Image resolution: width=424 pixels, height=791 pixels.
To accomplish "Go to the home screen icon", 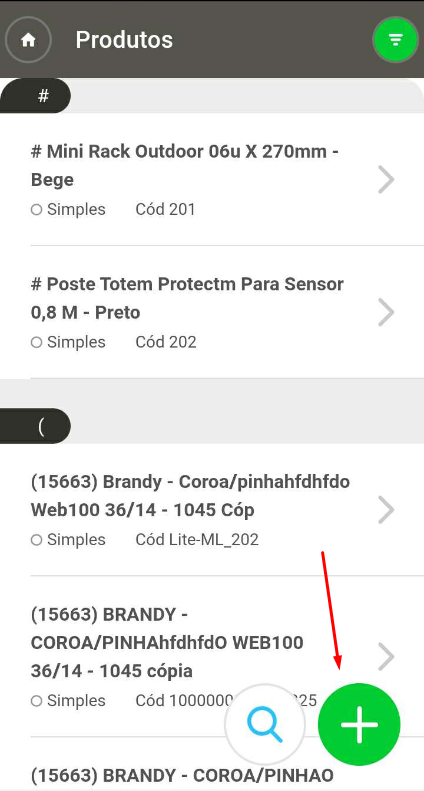I will 28,40.
